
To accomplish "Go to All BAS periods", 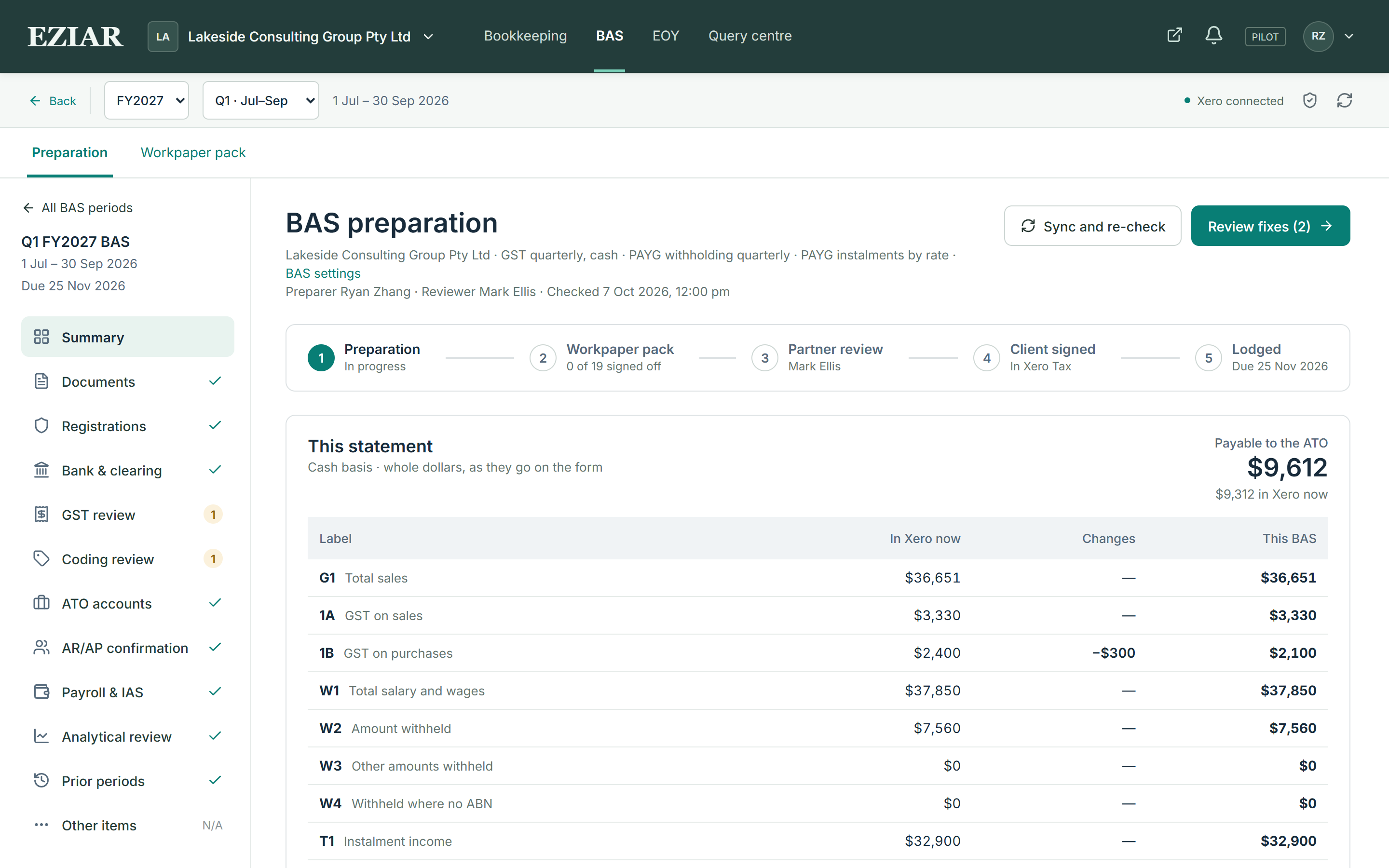I will (78, 207).
